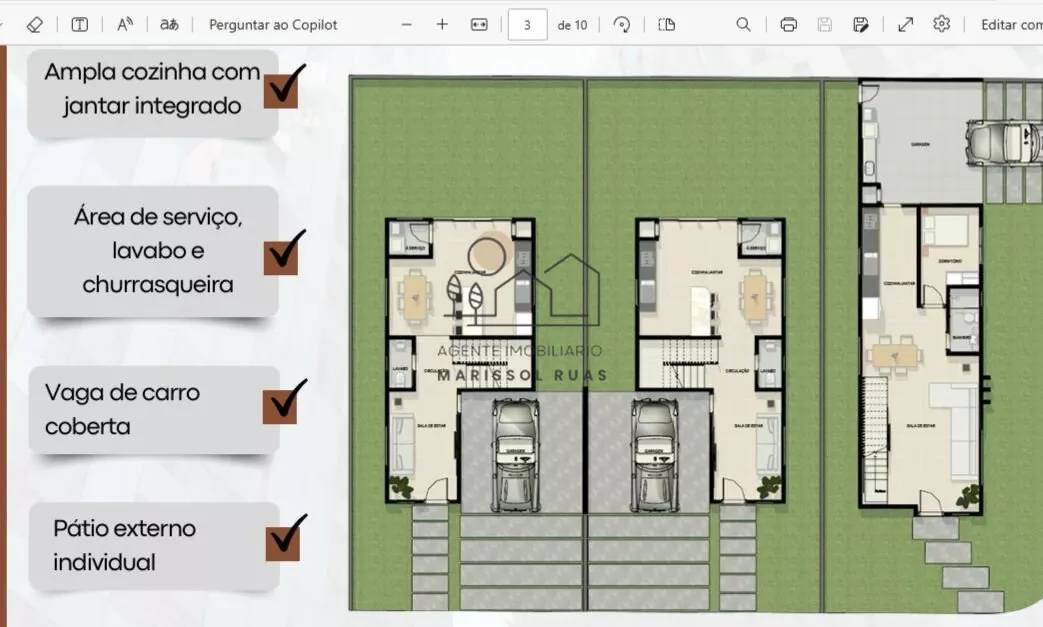Click the Editar com button
1043x627 pixels.
[1011, 25]
